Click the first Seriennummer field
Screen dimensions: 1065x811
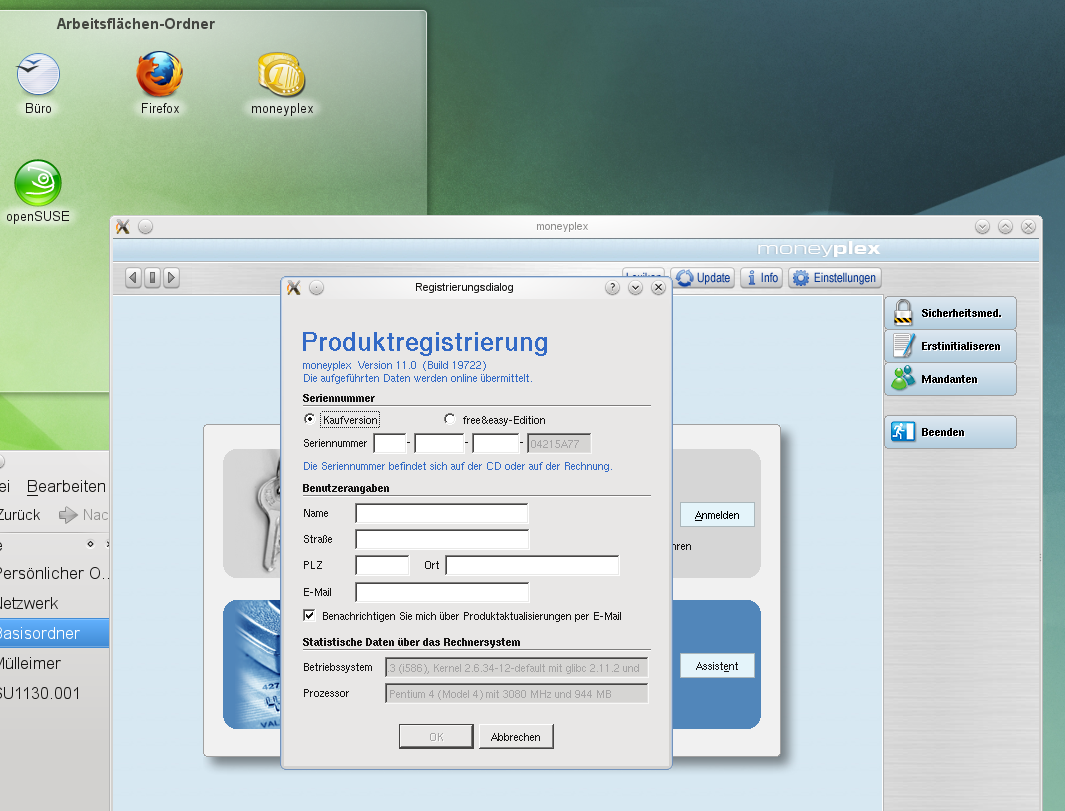click(390, 444)
